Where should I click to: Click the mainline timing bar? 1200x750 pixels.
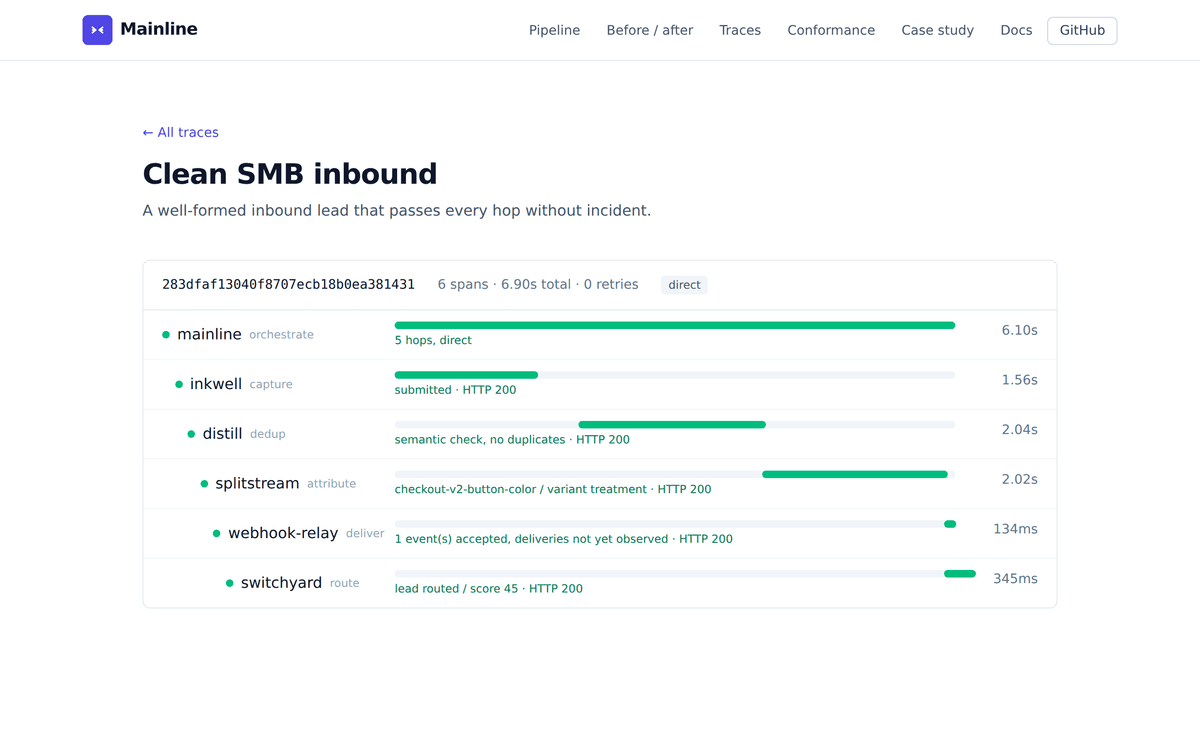675,325
